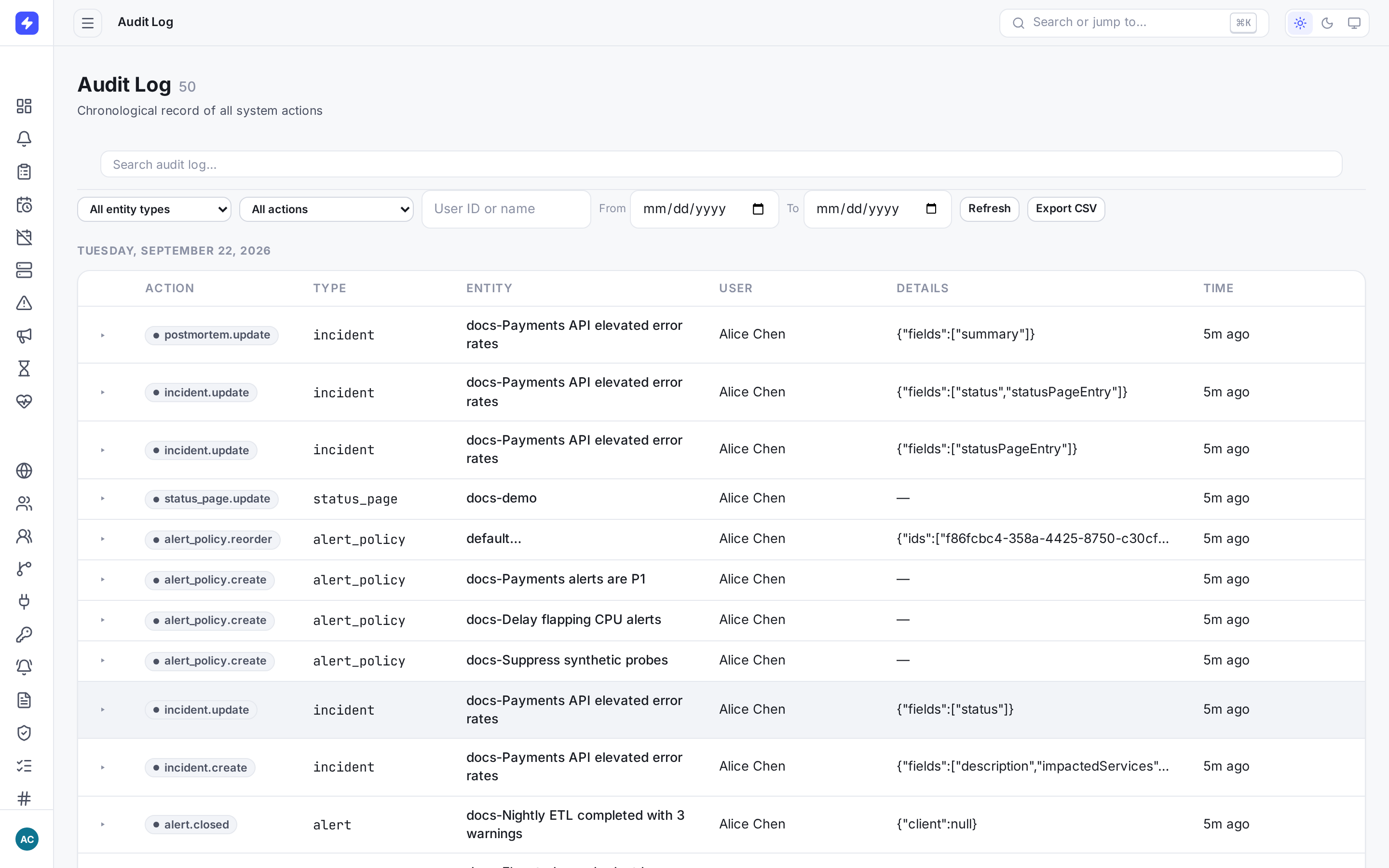Open the hourglass sidebar icon

click(24, 368)
